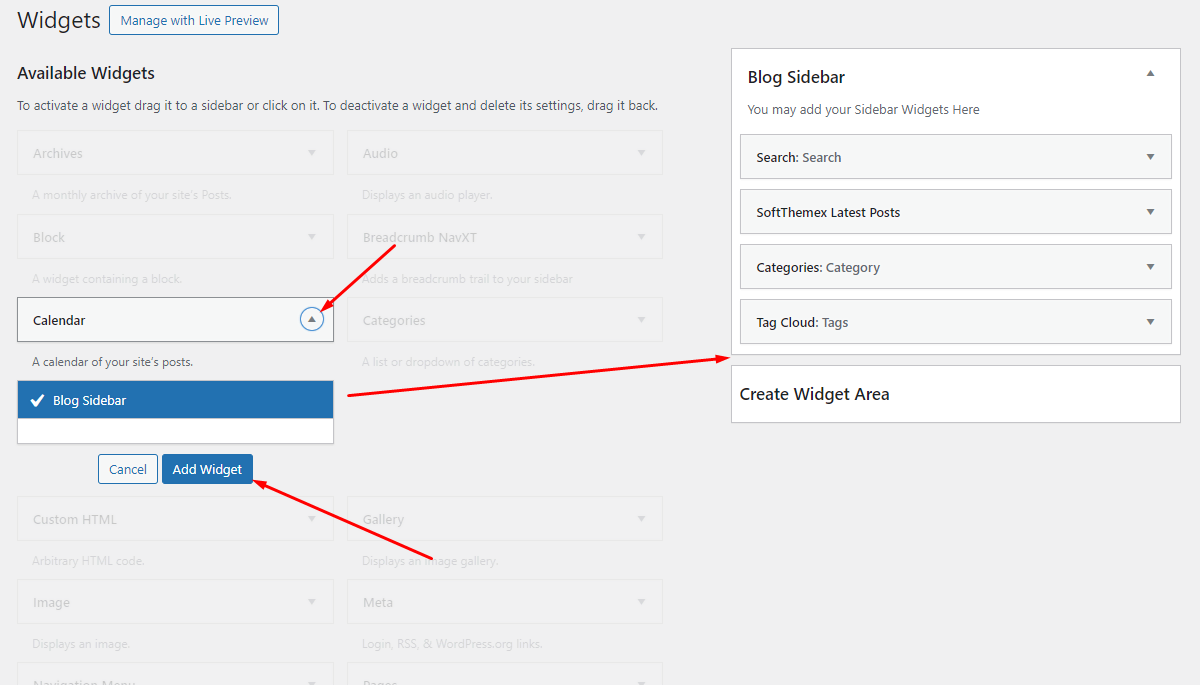Select the Meta widget title
Viewport: 1200px width, 685px height.
coord(378,602)
